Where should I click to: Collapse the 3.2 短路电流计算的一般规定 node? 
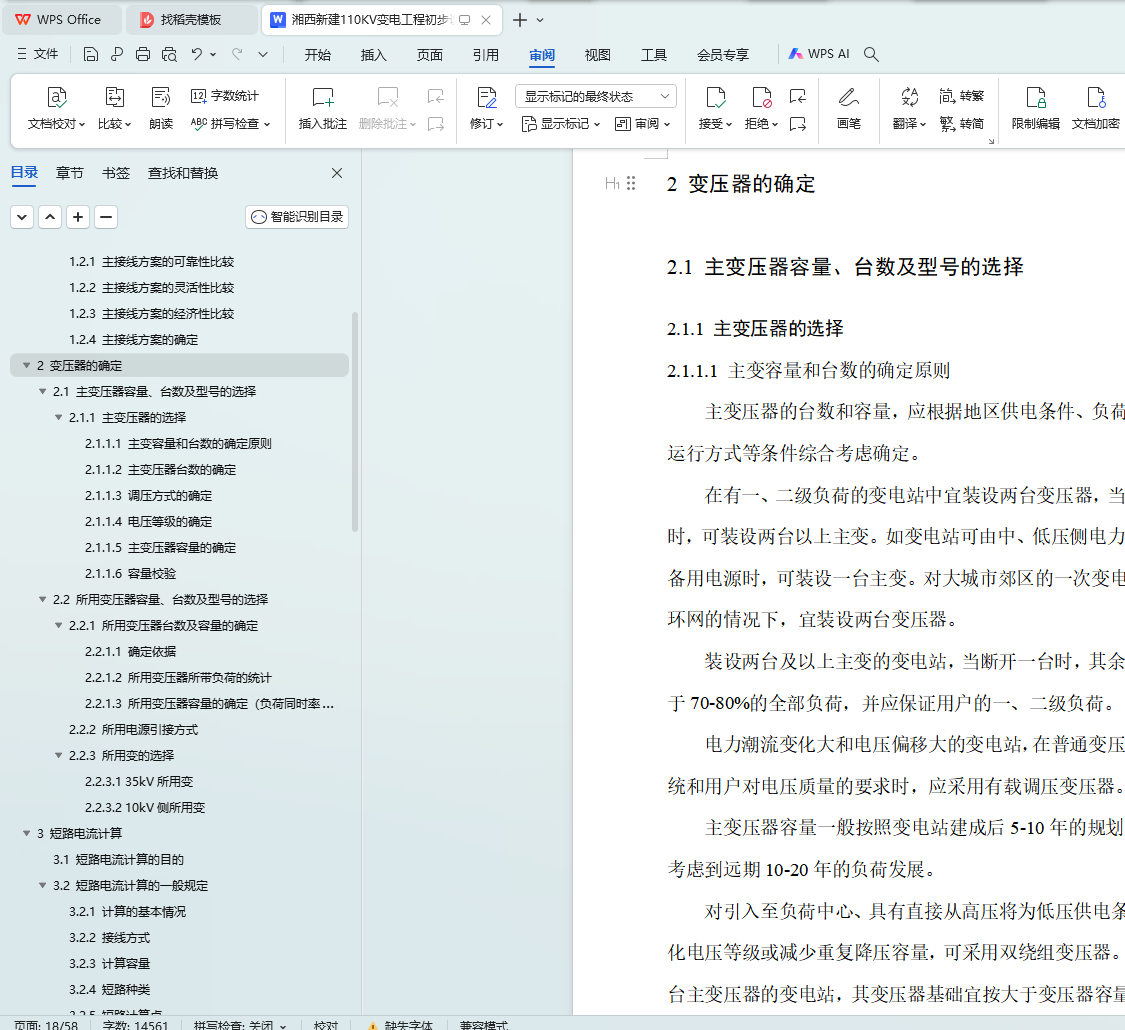42,886
